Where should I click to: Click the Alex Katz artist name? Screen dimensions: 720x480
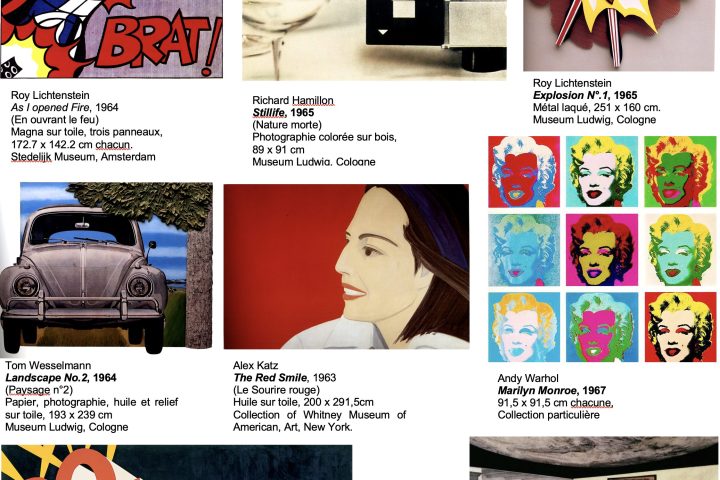(255, 365)
